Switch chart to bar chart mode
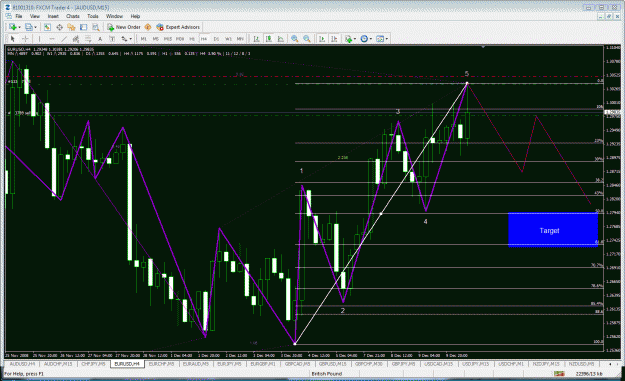Screen dimensions: 625x381 pos(257,39)
